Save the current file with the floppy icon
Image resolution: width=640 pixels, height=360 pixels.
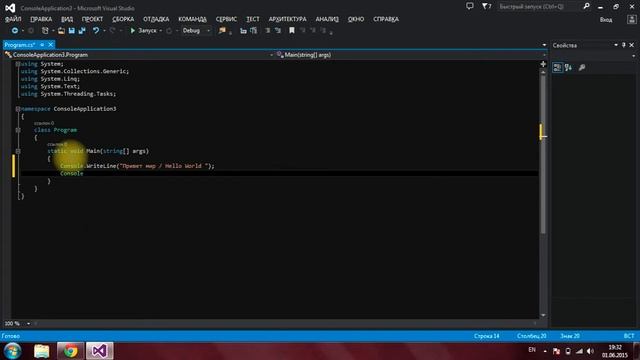click(x=72, y=31)
